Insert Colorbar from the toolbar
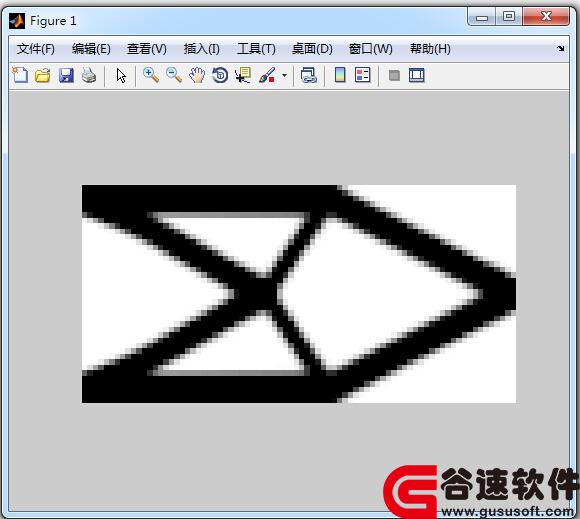 pos(340,75)
